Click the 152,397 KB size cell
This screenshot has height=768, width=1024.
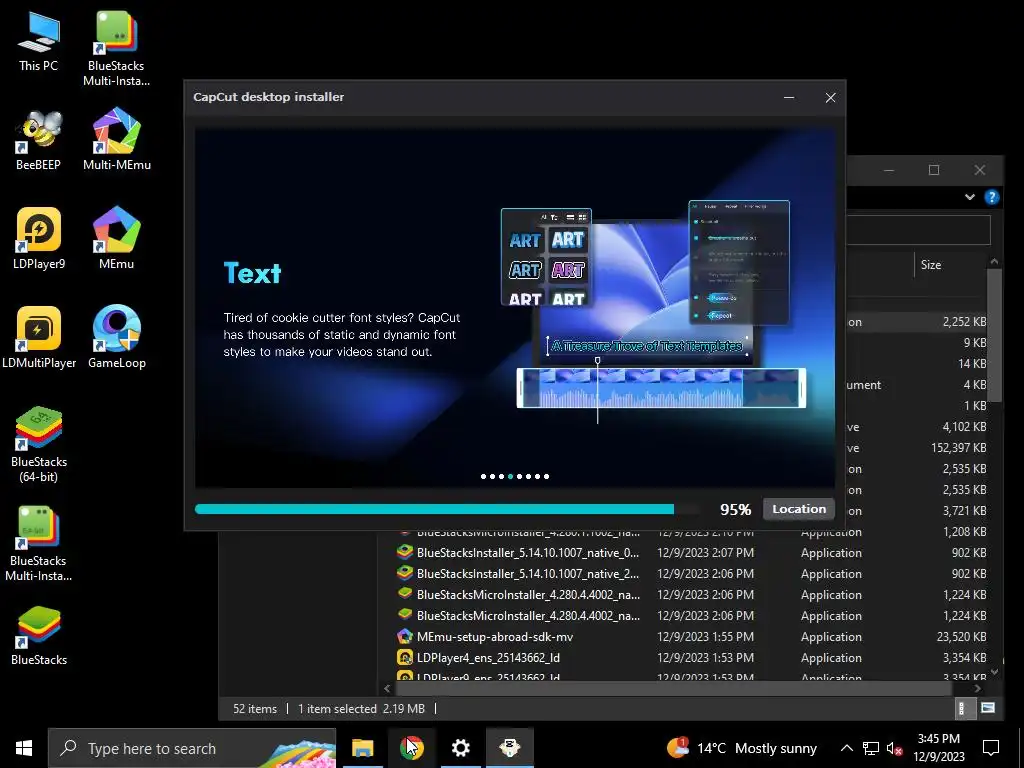(x=958, y=447)
